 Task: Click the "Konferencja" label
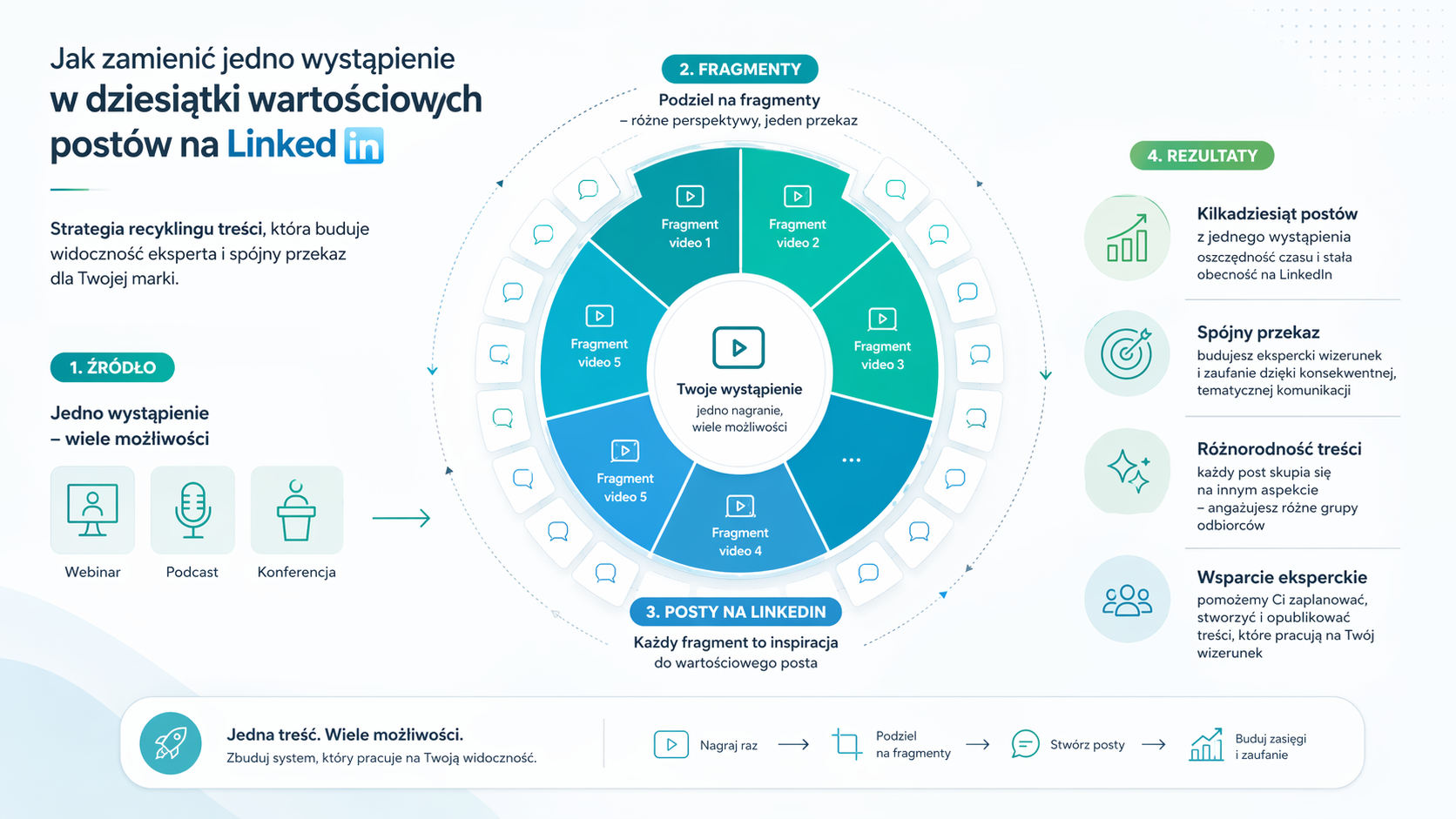pyautogui.click(x=296, y=572)
